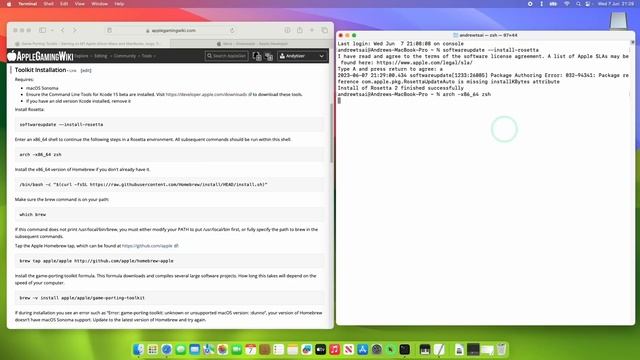Open Safari's Share menu
The width and height of the screenshot is (640, 360).
(300, 30)
